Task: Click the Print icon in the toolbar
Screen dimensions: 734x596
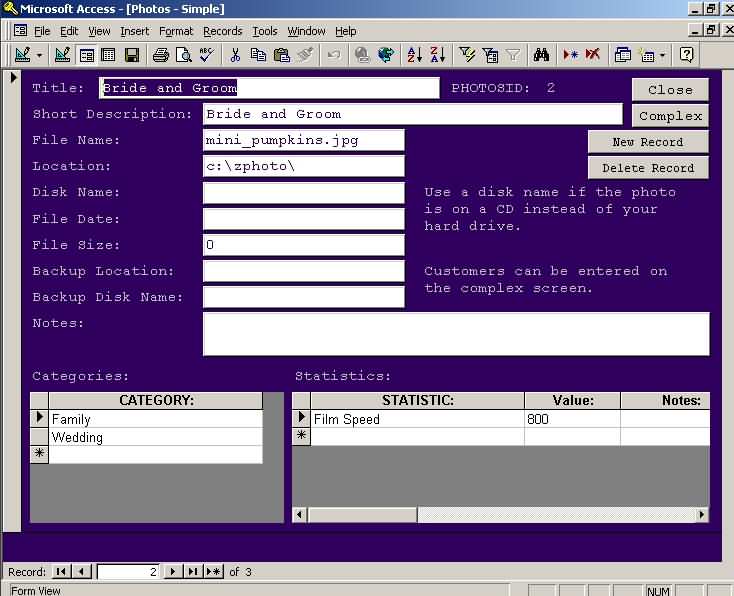Action: click(160, 55)
